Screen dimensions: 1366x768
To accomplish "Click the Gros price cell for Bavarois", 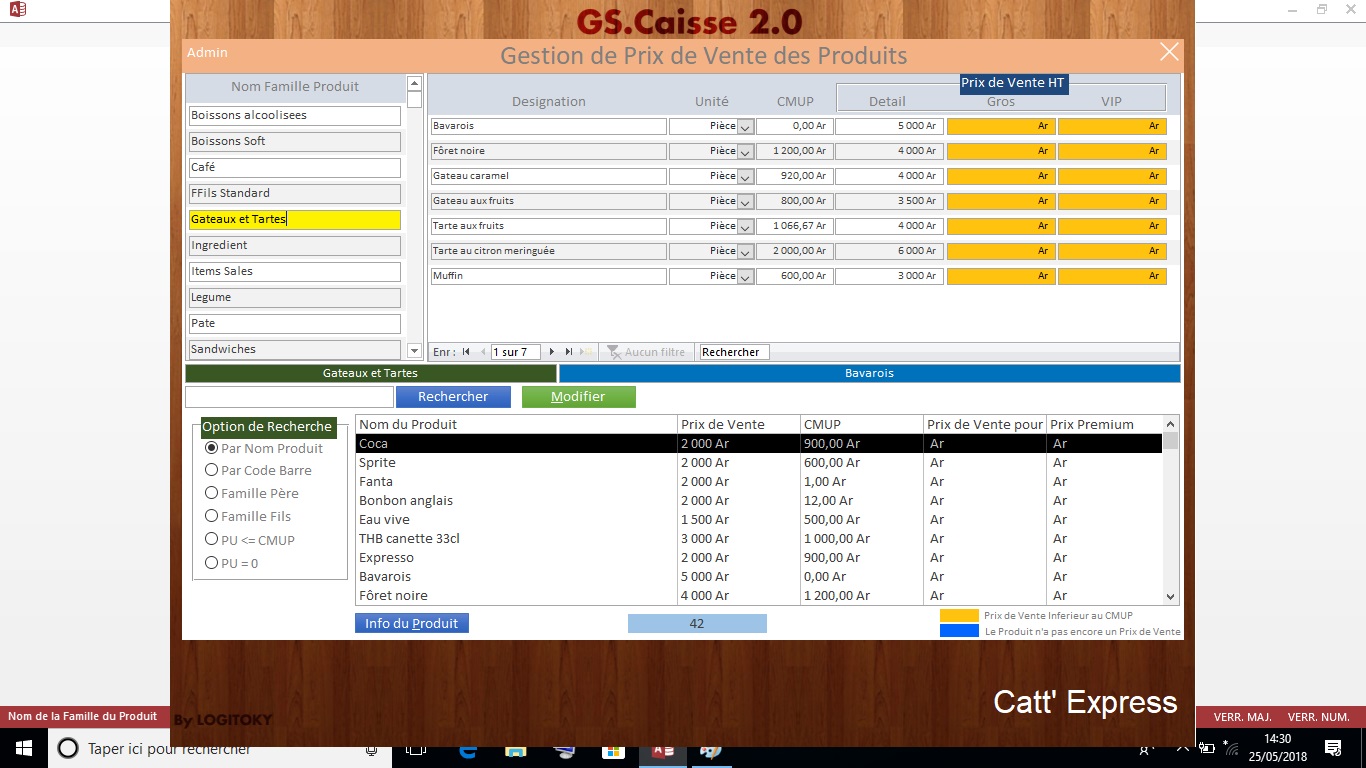I will coord(1000,126).
